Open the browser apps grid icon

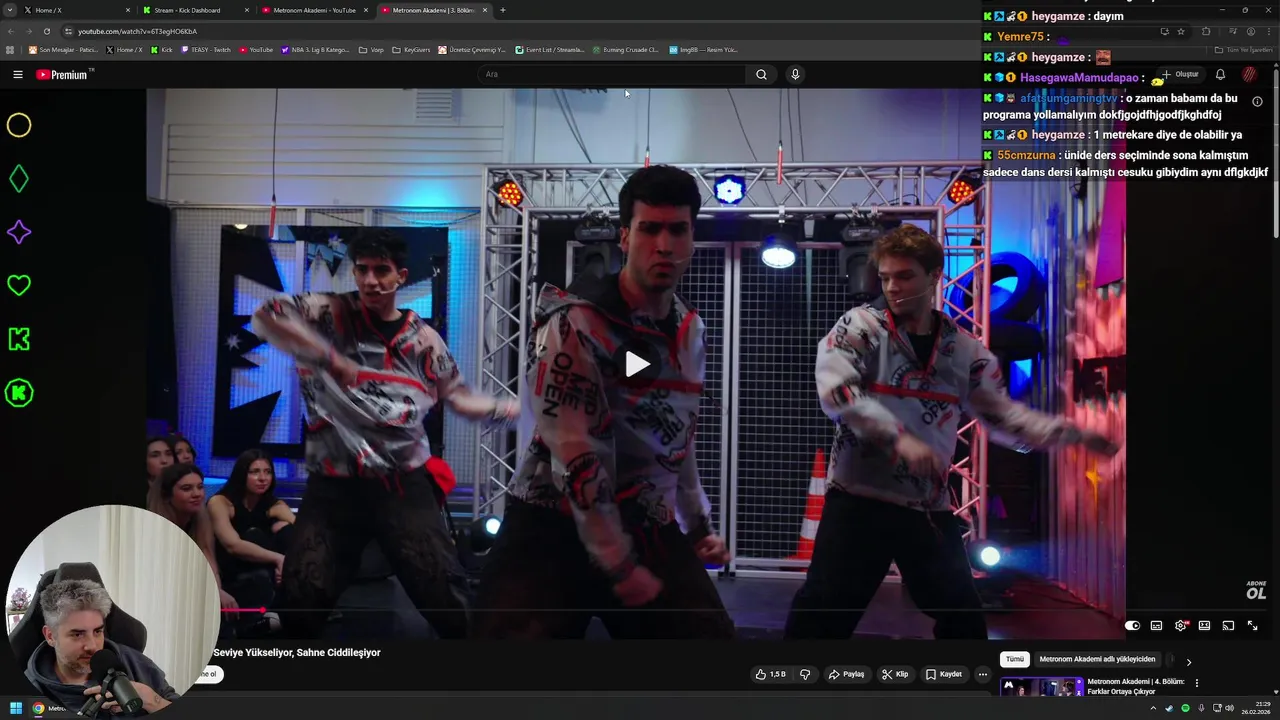pyautogui.click(x=10, y=49)
